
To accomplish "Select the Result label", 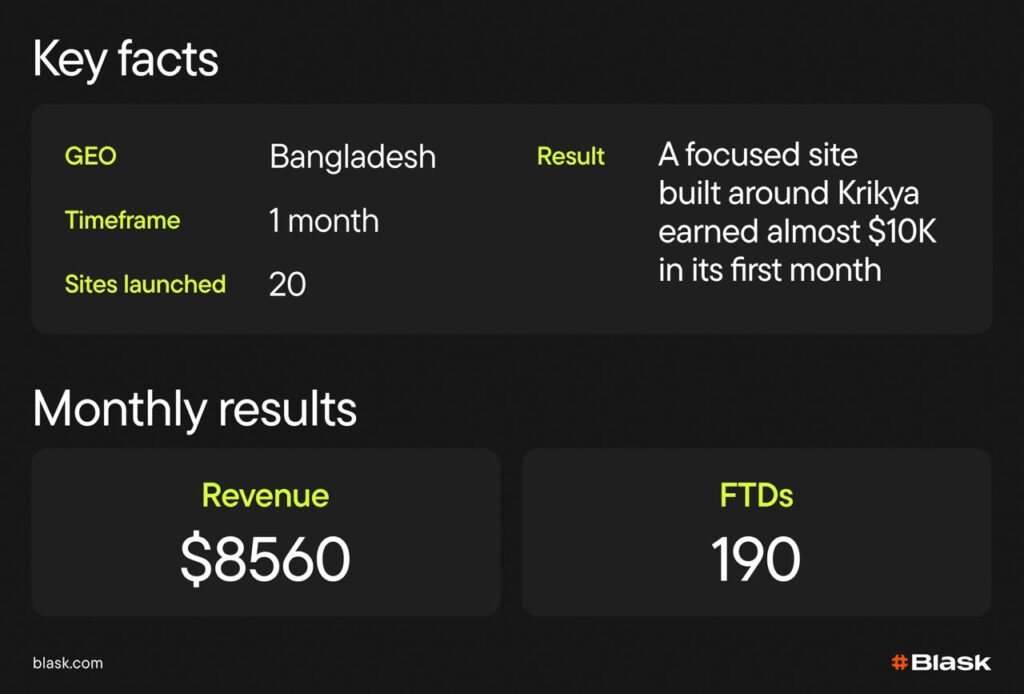I will coord(571,157).
